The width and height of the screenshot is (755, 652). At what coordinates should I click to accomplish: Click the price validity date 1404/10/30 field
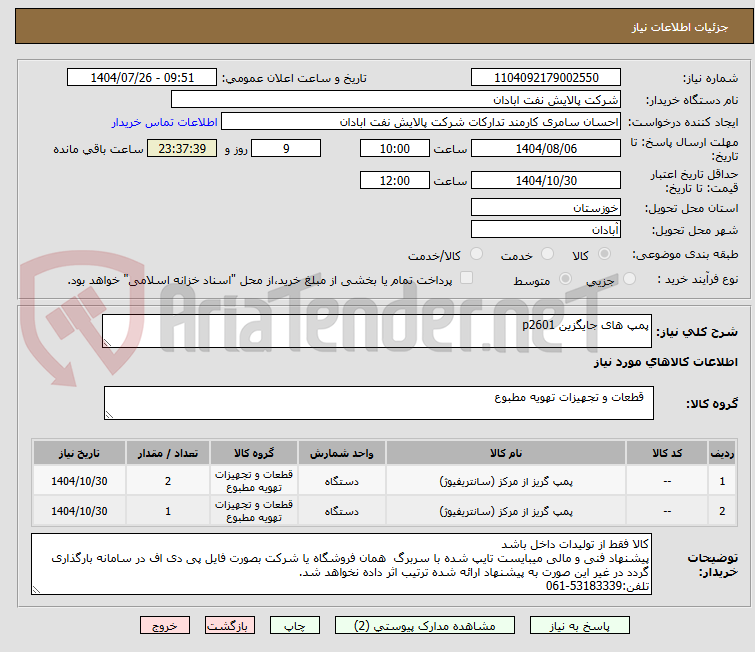pos(546,180)
